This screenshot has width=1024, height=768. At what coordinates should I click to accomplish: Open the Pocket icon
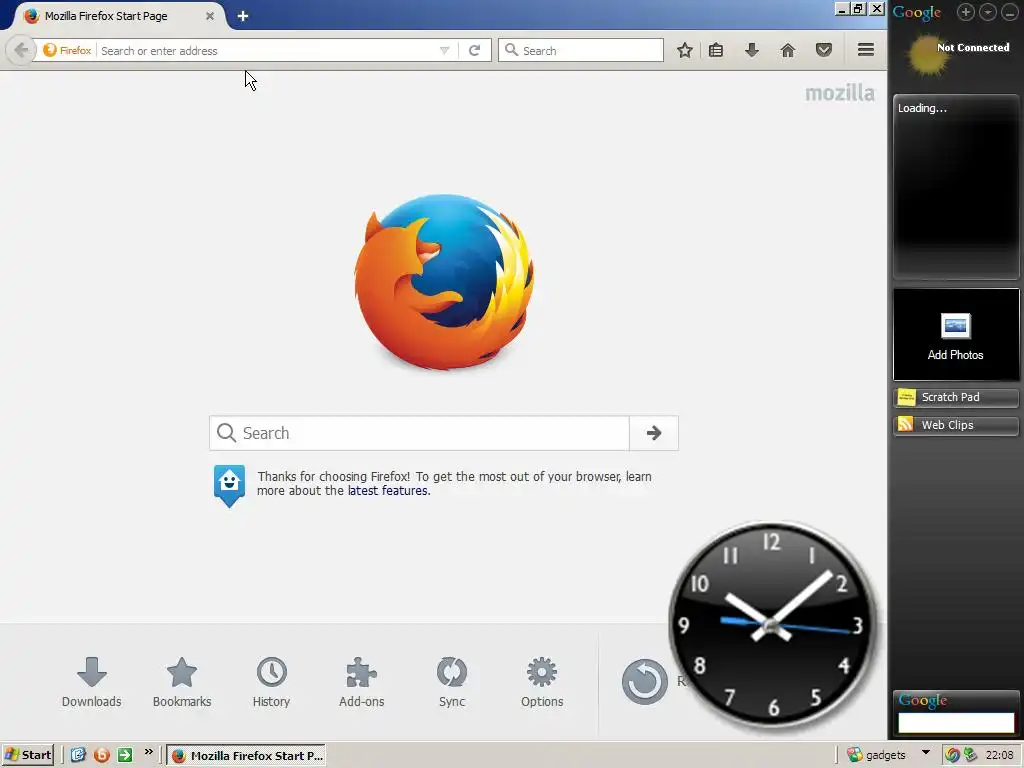(824, 50)
